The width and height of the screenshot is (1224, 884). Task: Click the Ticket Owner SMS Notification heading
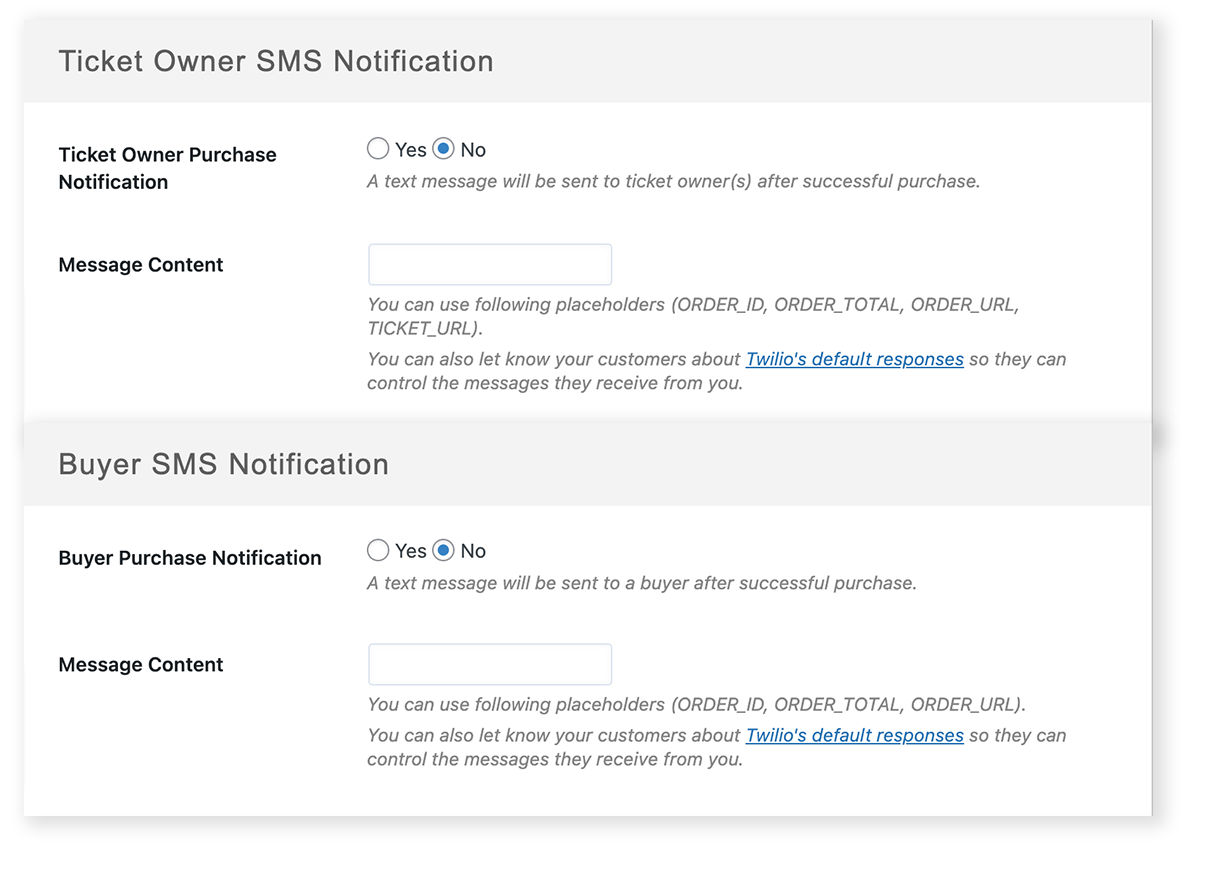pos(277,61)
